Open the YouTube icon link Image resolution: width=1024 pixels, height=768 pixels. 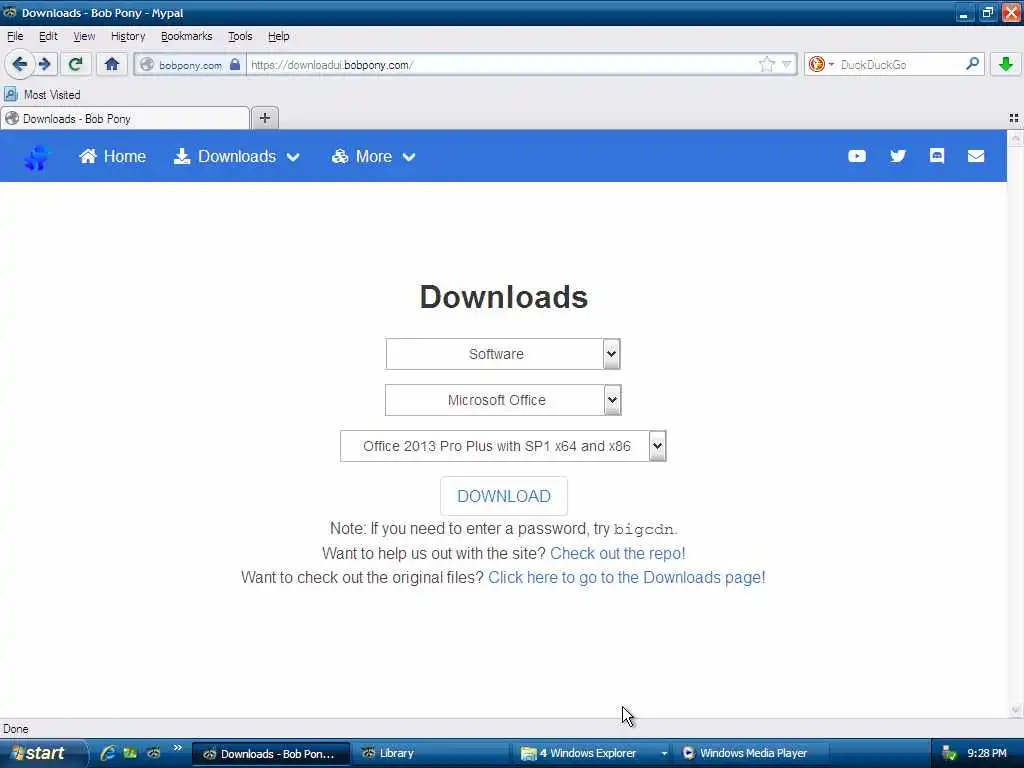tap(857, 156)
